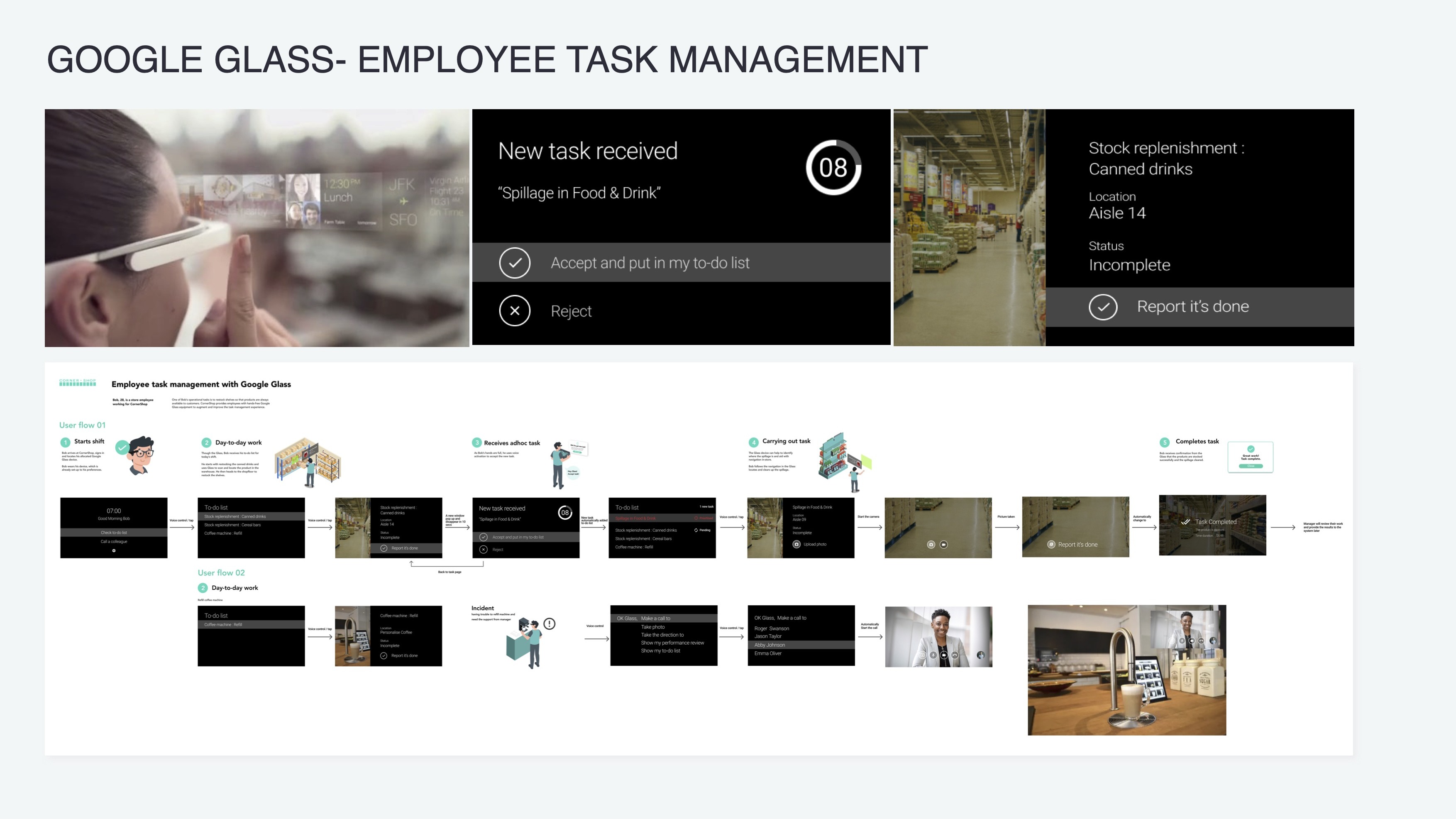
Task: Click the slide title "GOOGLE GLASS- EMPLOYEE TASK MANAGEMENT"
Action: 487,59
